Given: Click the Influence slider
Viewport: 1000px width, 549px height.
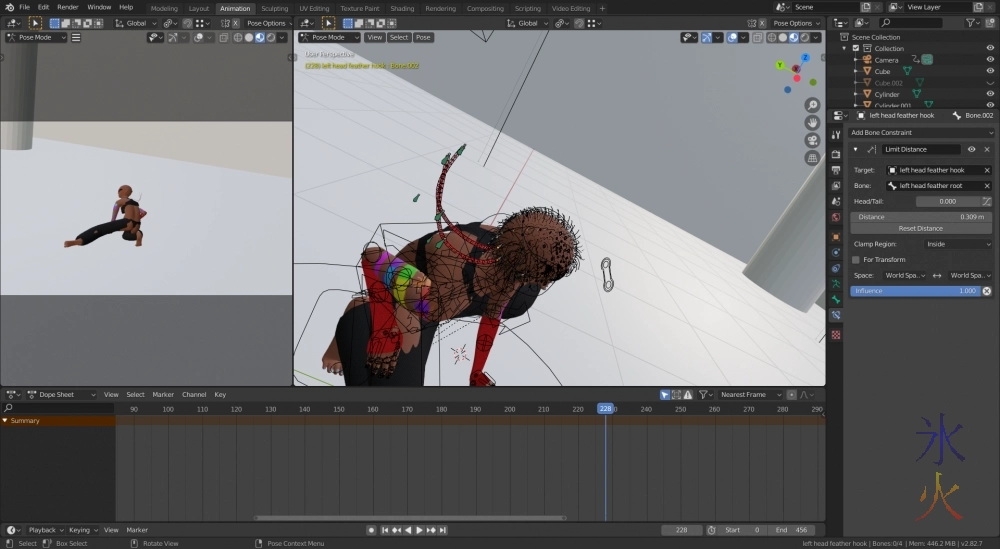Looking at the screenshot, I should tap(915, 291).
